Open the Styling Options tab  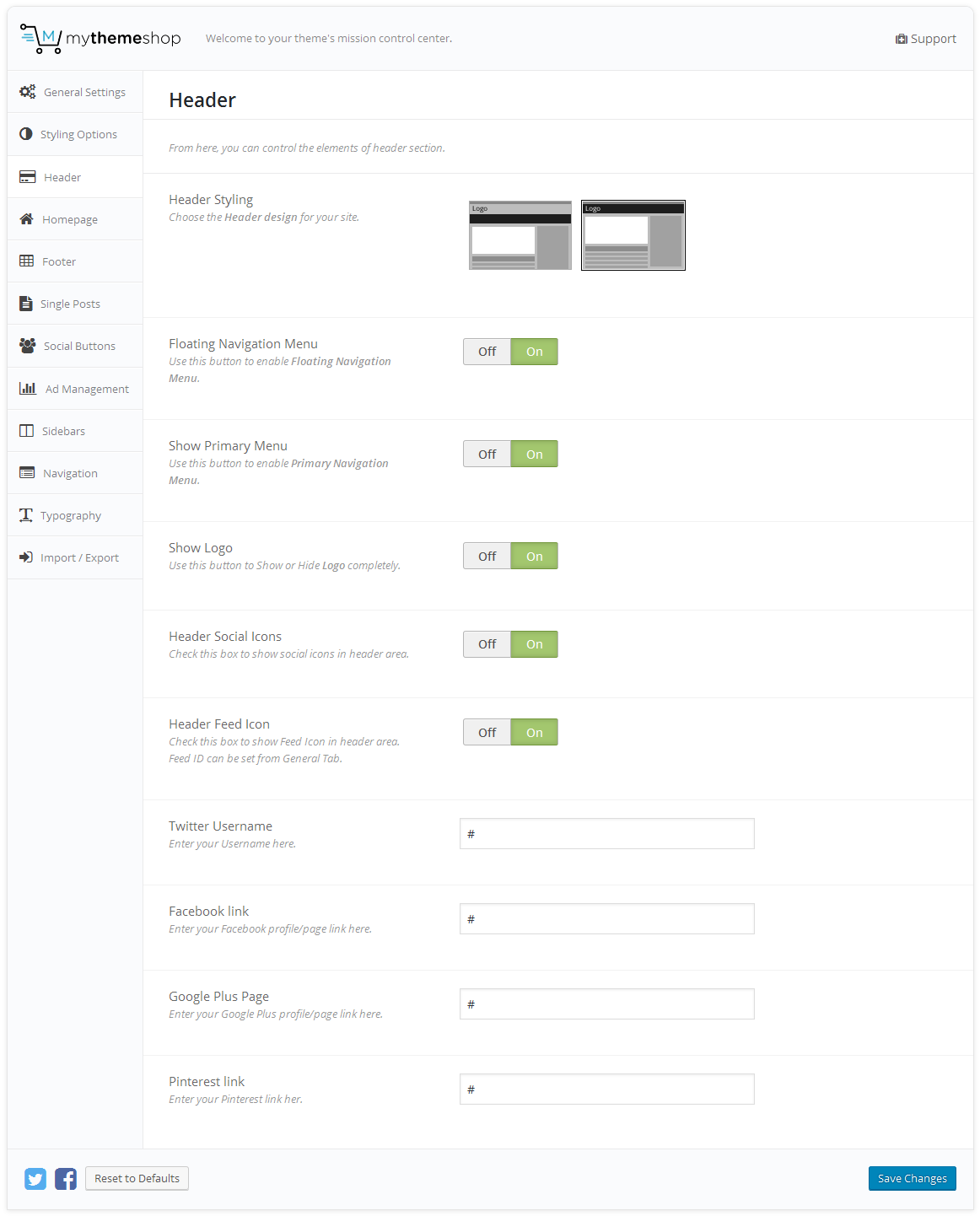tap(78, 135)
